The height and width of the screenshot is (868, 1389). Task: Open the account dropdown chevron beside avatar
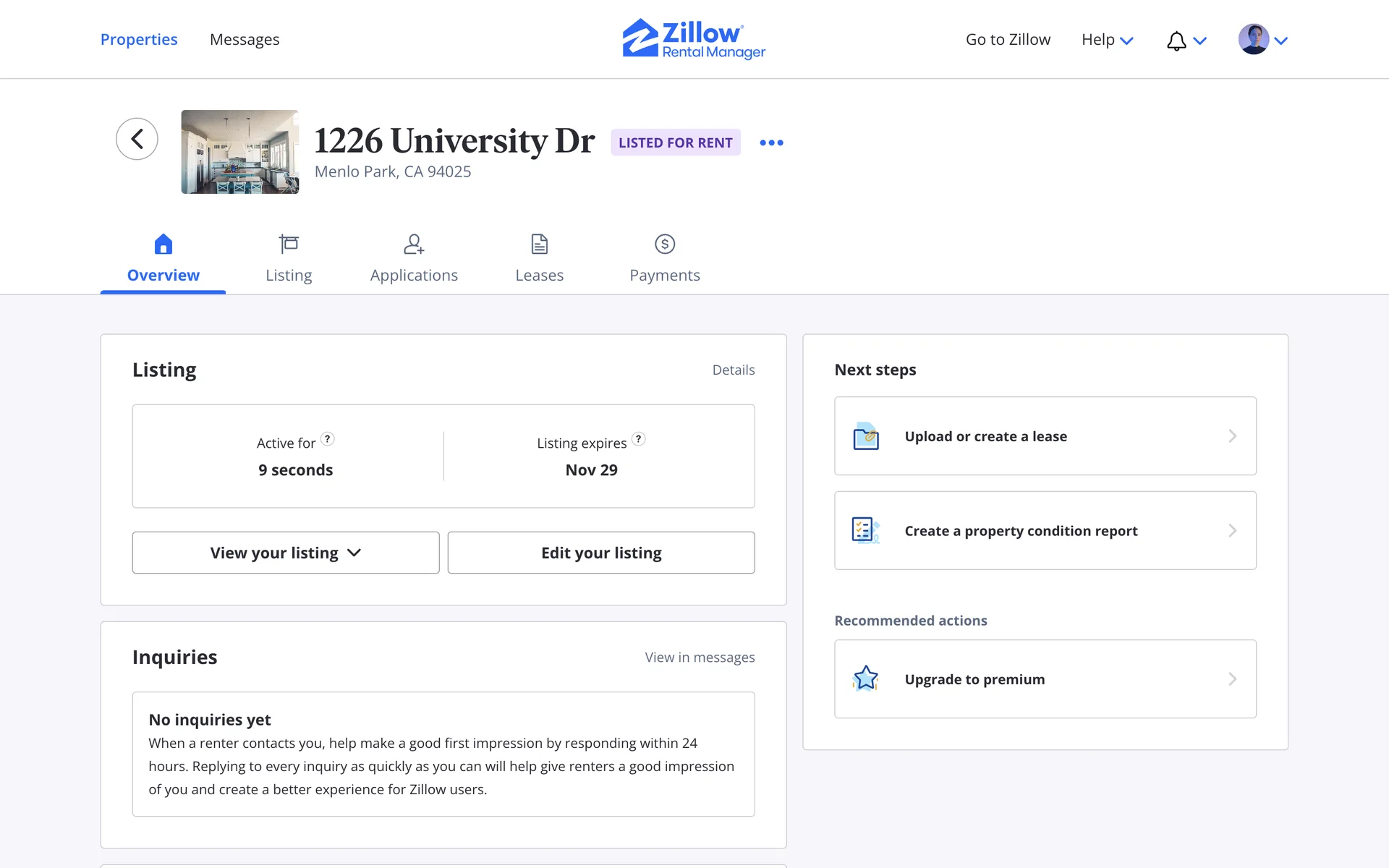(x=1281, y=41)
